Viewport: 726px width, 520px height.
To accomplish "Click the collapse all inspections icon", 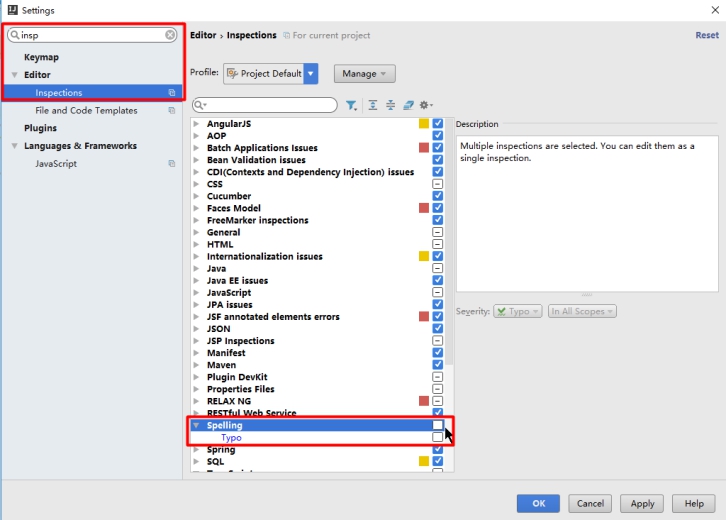I will (x=390, y=105).
